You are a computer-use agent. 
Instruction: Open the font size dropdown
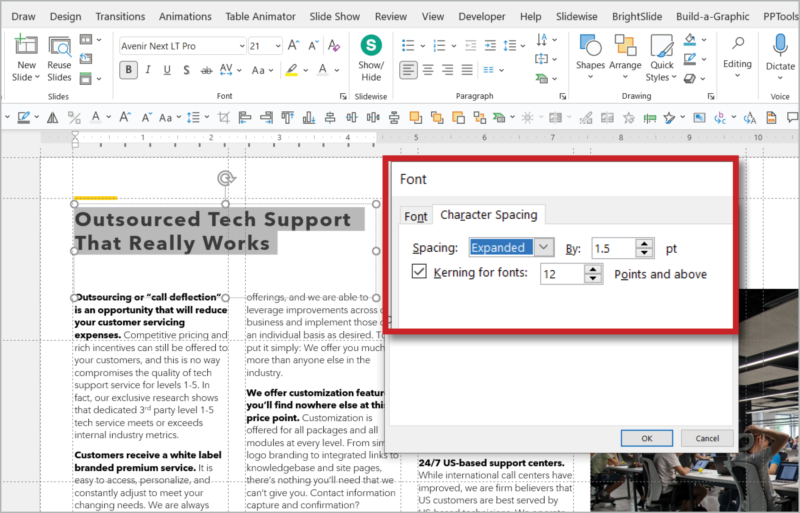(x=278, y=46)
